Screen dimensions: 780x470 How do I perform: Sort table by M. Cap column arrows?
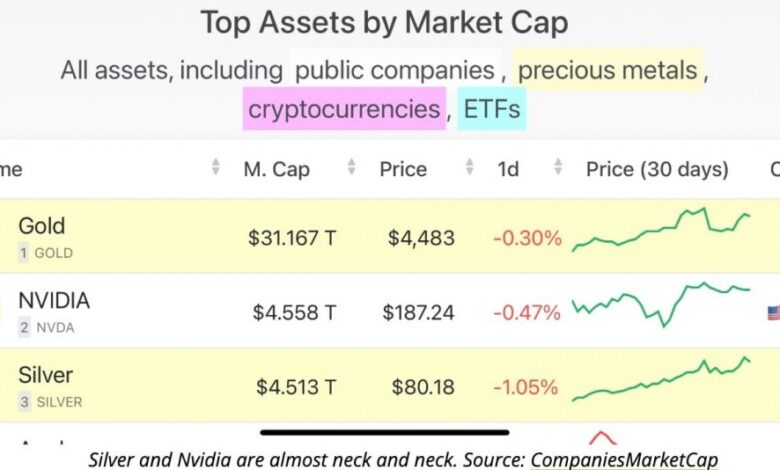[x=351, y=169]
